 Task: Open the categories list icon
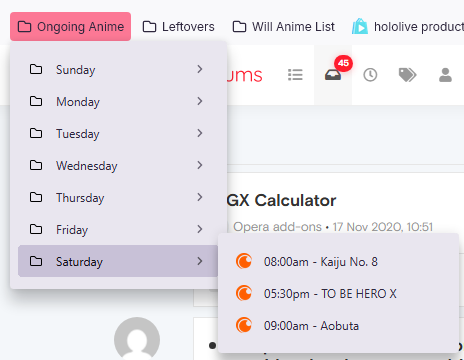pos(295,75)
